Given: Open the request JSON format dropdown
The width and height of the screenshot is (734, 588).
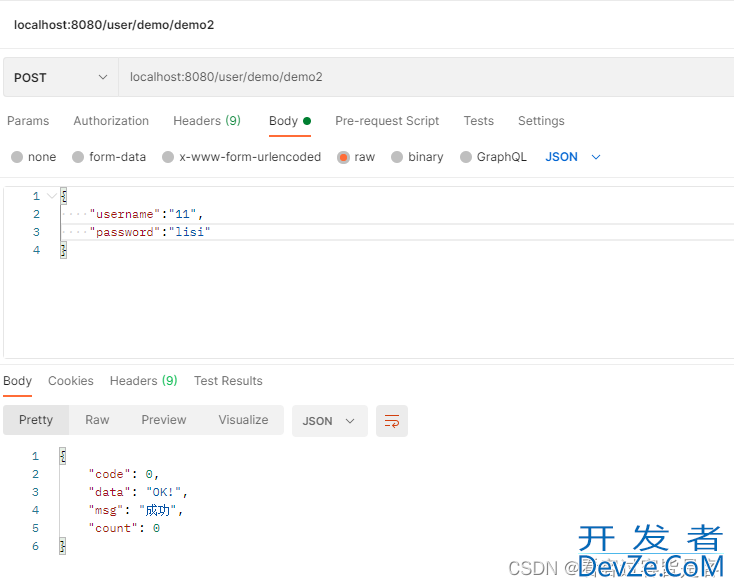Looking at the screenshot, I should (x=573, y=157).
